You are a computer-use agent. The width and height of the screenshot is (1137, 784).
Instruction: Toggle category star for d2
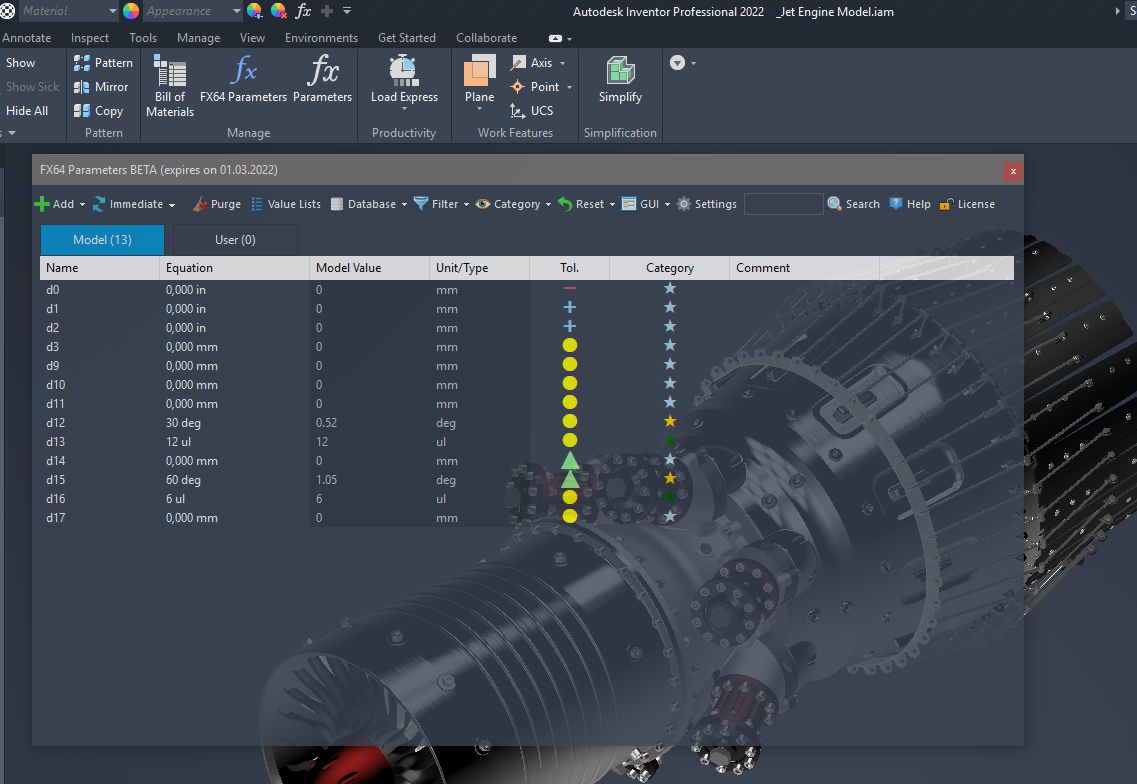click(x=670, y=326)
